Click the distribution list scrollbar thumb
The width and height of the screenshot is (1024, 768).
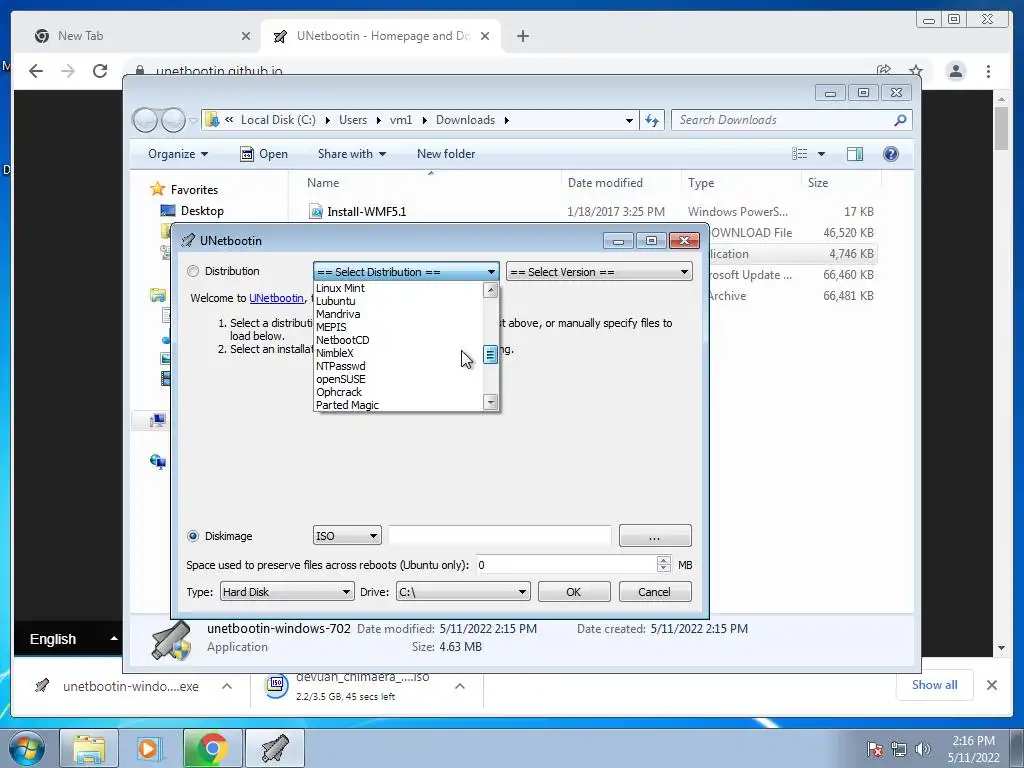[490, 355]
